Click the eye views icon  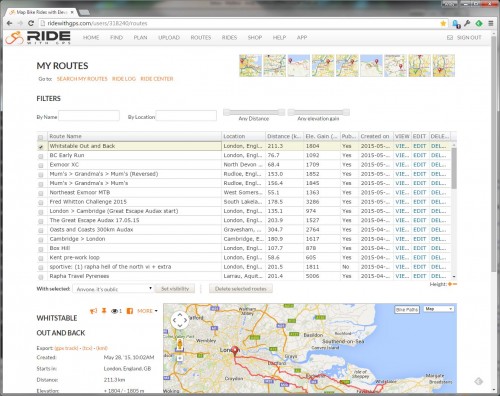click(114, 311)
